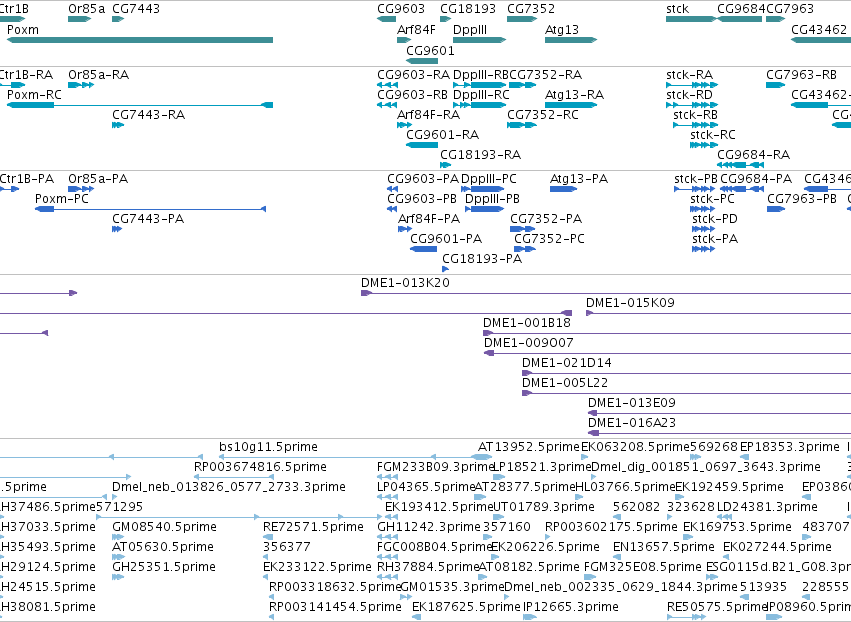Open the CG9684-PA protein label
This screenshot has height=622, width=851.
pos(756,179)
